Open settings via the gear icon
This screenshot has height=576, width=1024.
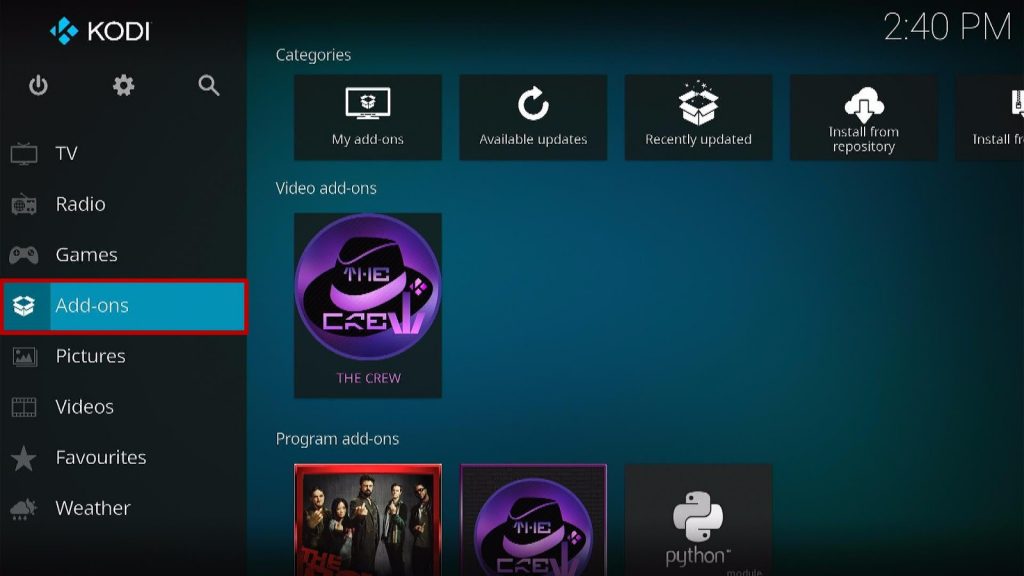coord(123,86)
